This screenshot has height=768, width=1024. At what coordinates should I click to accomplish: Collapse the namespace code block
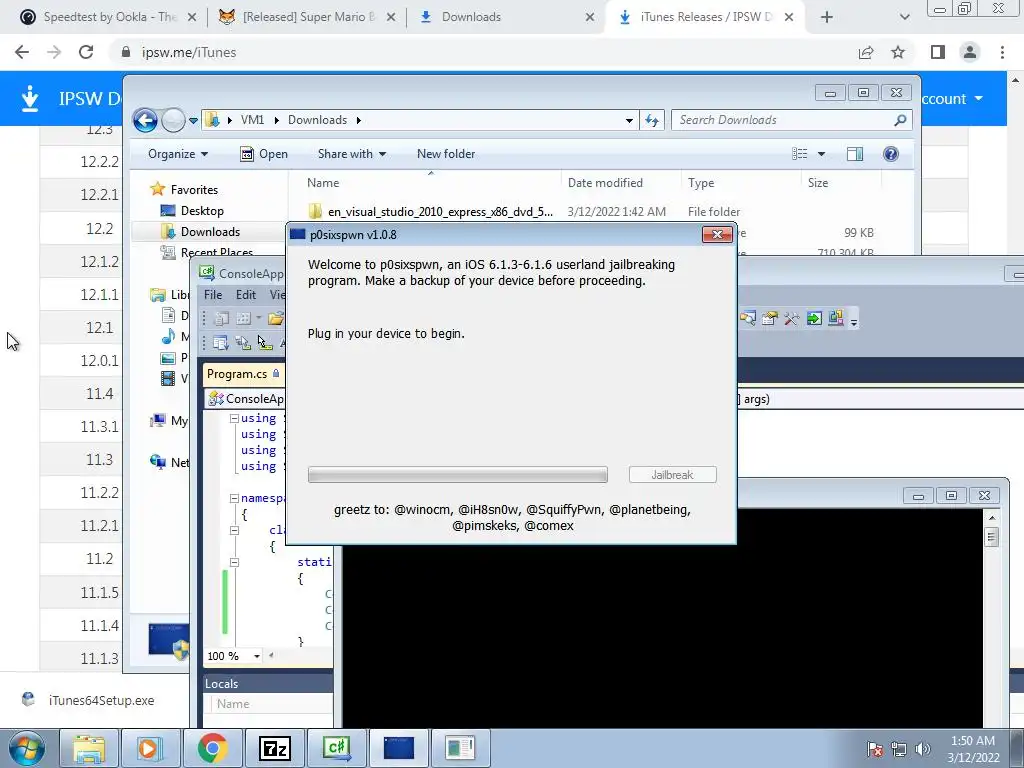(234, 498)
